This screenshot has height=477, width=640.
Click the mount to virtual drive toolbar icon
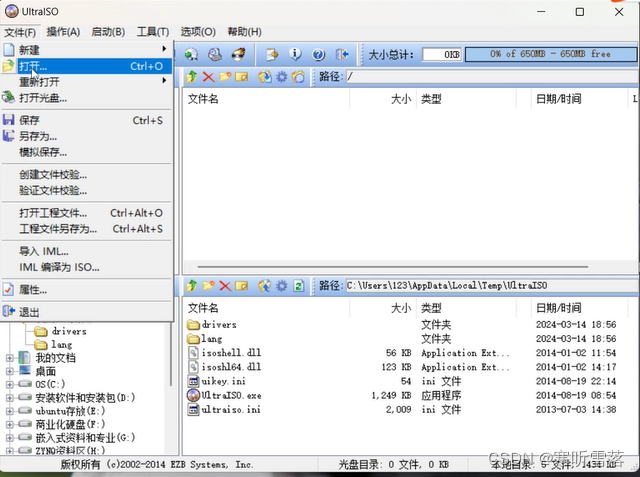(191, 54)
